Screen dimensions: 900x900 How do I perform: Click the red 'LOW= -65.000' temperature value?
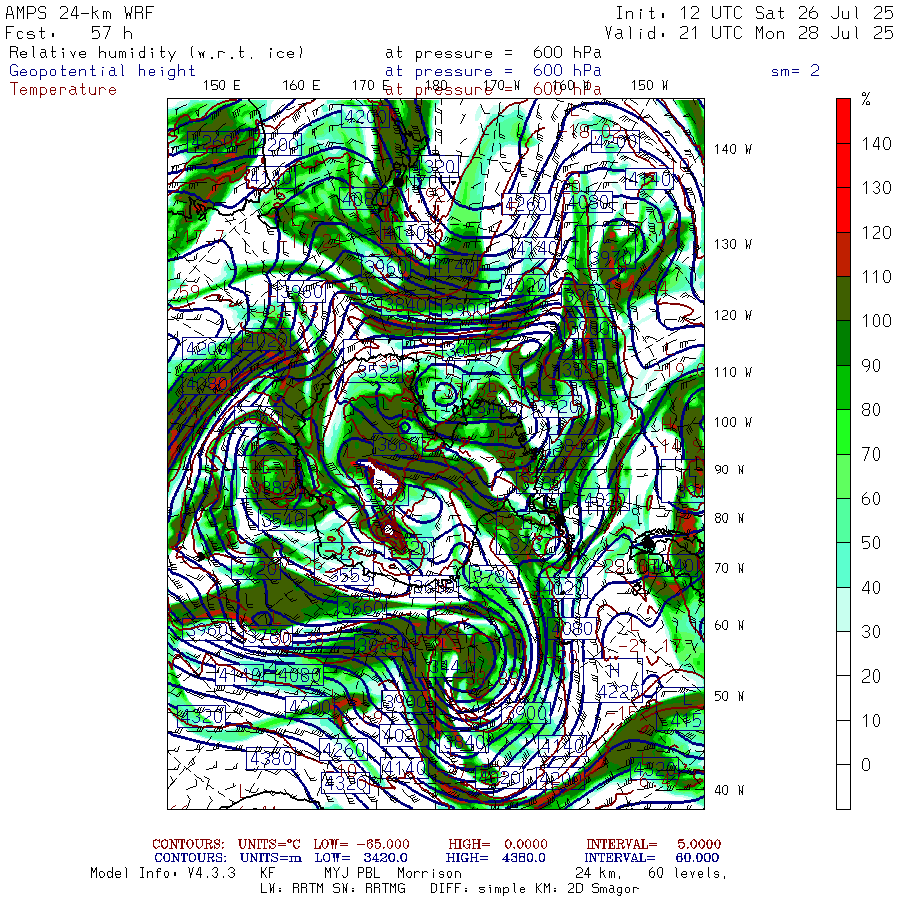[362, 844]
